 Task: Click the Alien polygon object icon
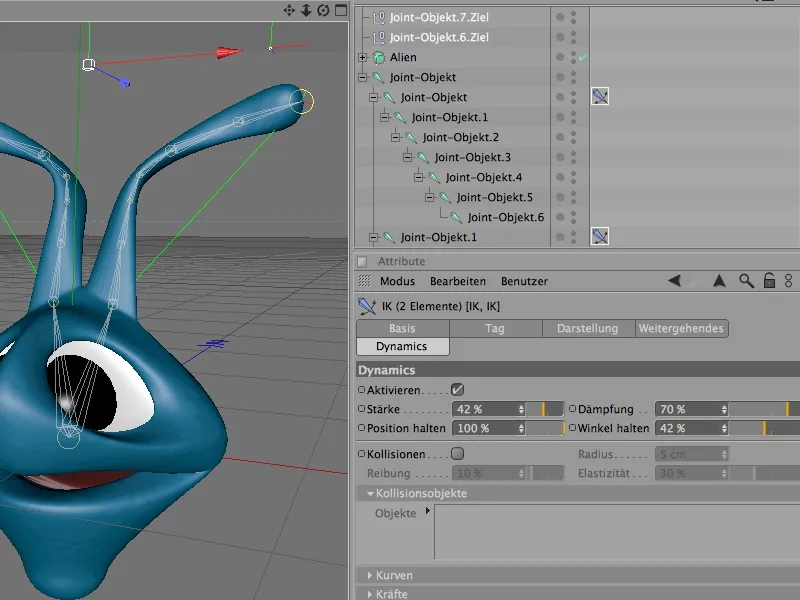click(379, 58)
